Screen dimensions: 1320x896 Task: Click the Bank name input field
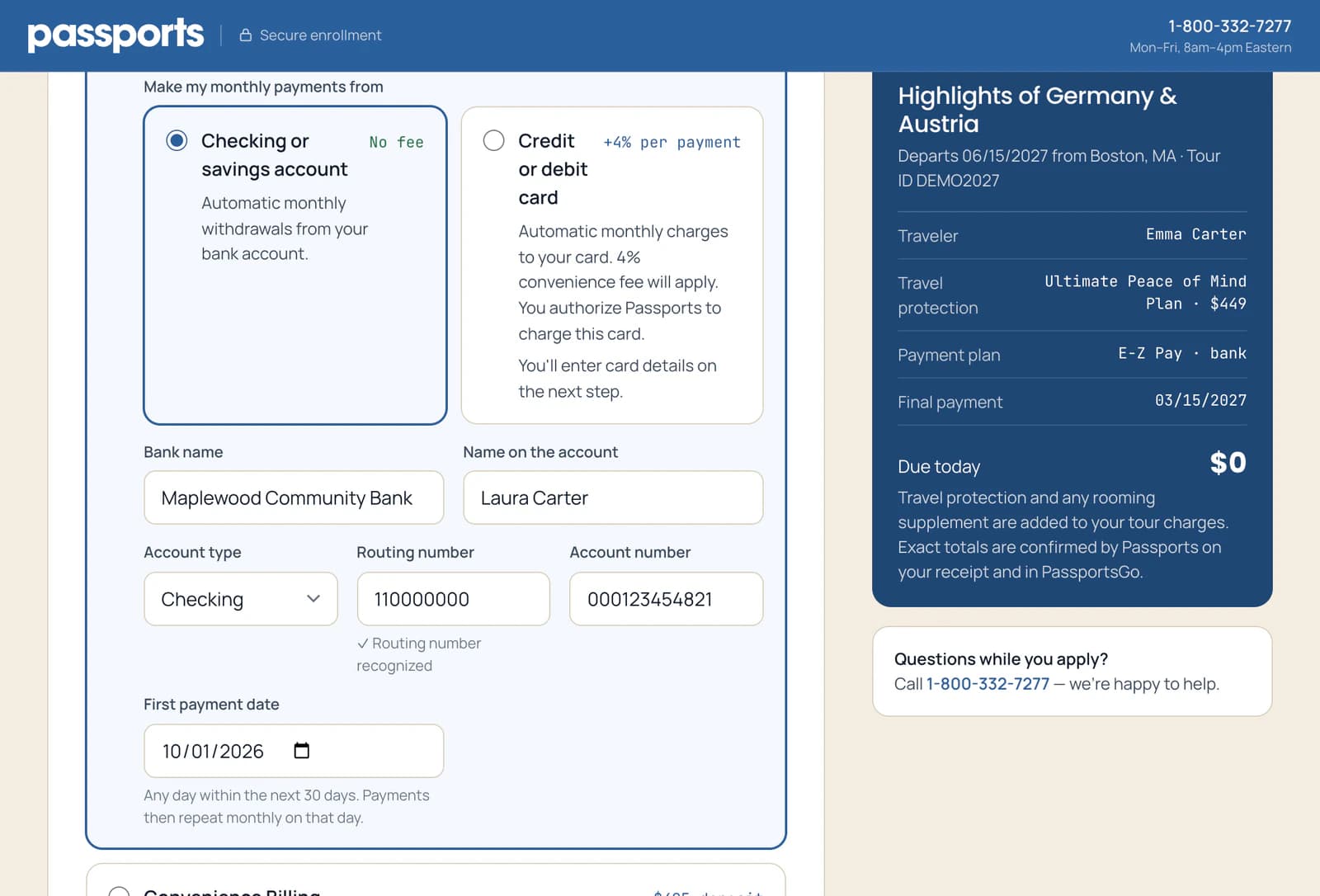[294, 498]
